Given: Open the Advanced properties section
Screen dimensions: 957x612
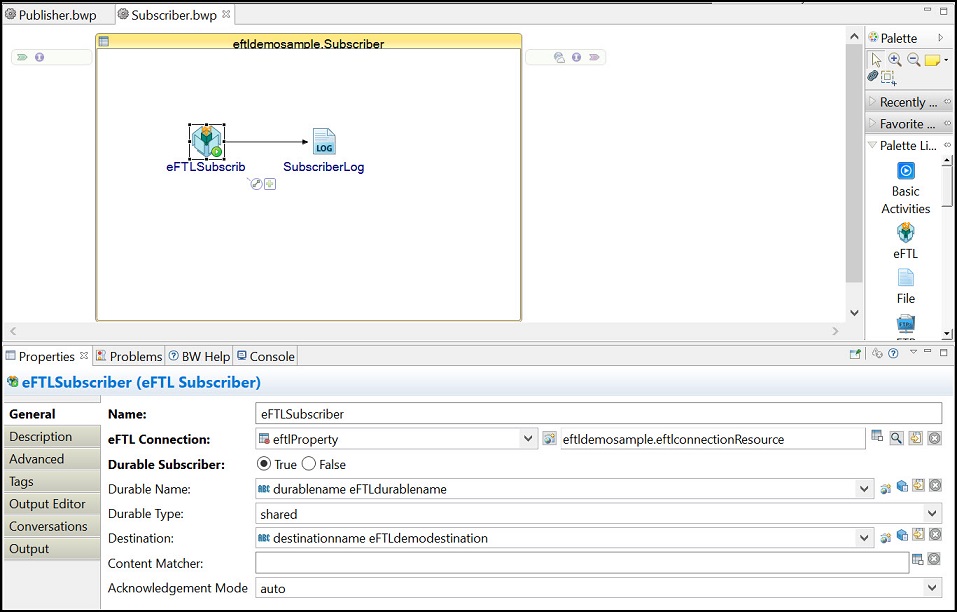Looking at the screenshot, I should pyautogui.click(x=52, y=459).
